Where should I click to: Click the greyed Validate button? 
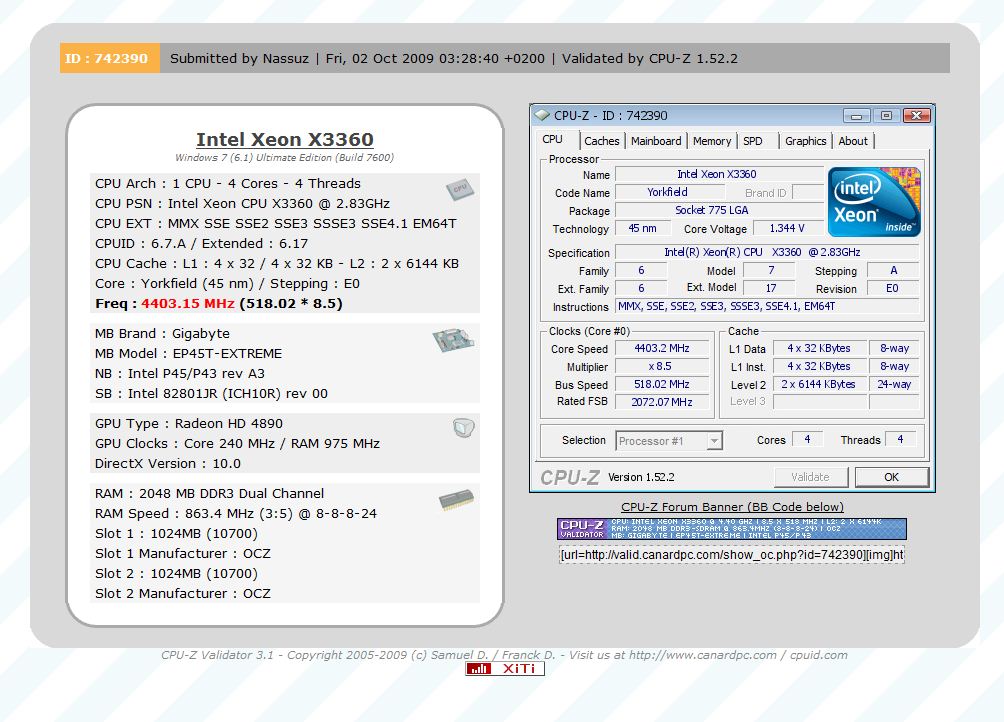(811, 477)
